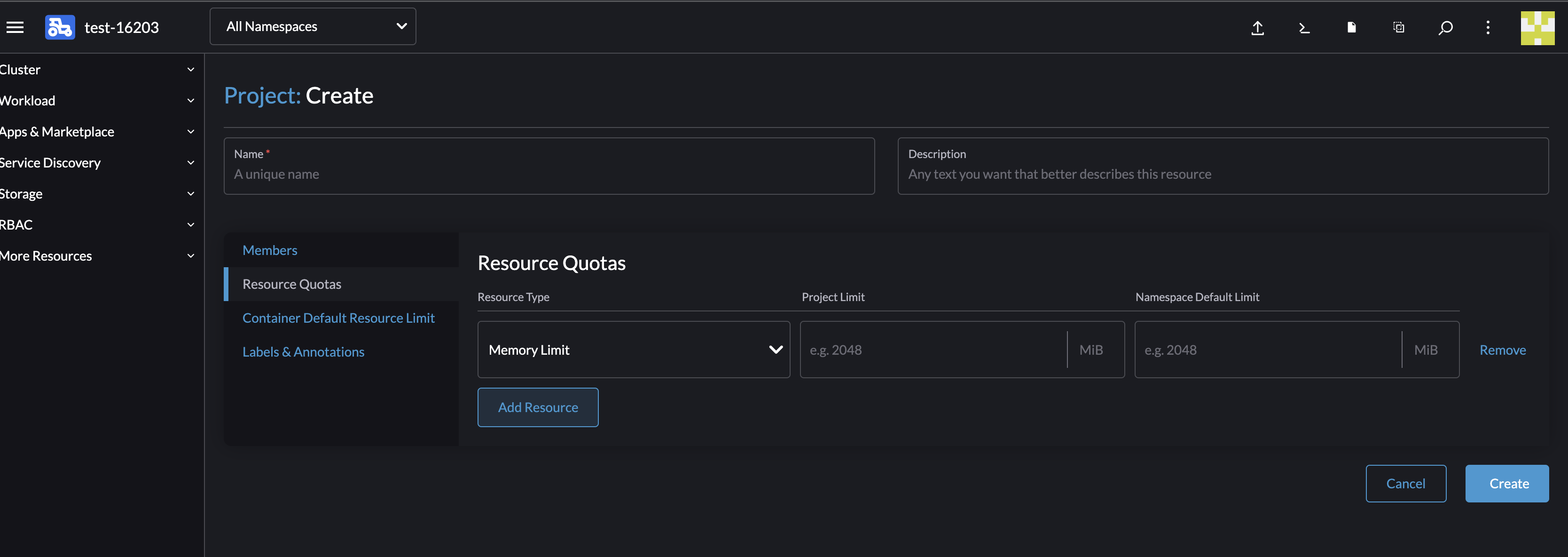Viewport: 1568px width, 557px height.
Task: Select the Labels & Annotations tab
Action: (x=303, y=351)
